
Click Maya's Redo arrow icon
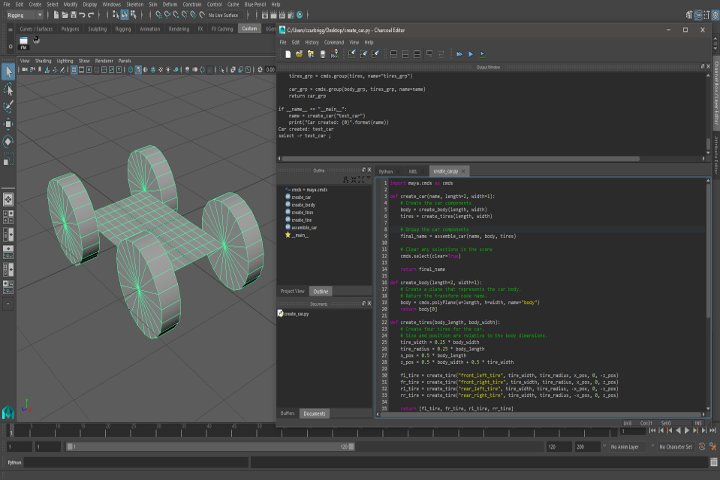(x=90, y=15)
